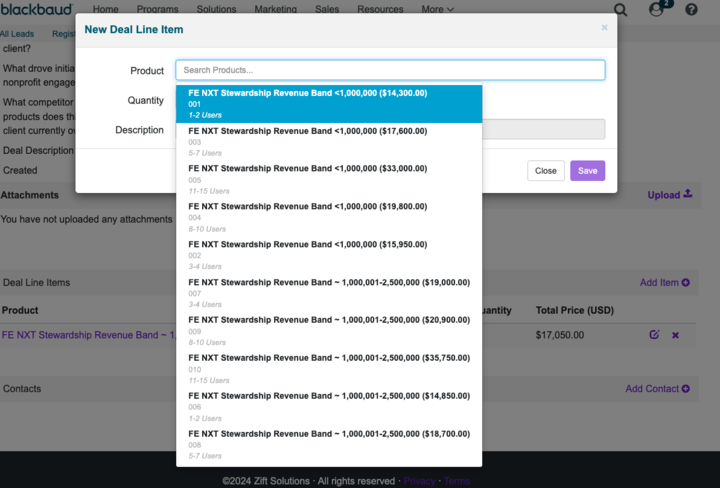This screenshot has width=720, height=488.
Task: Click Add Item for deal line items
Action: 664,282
